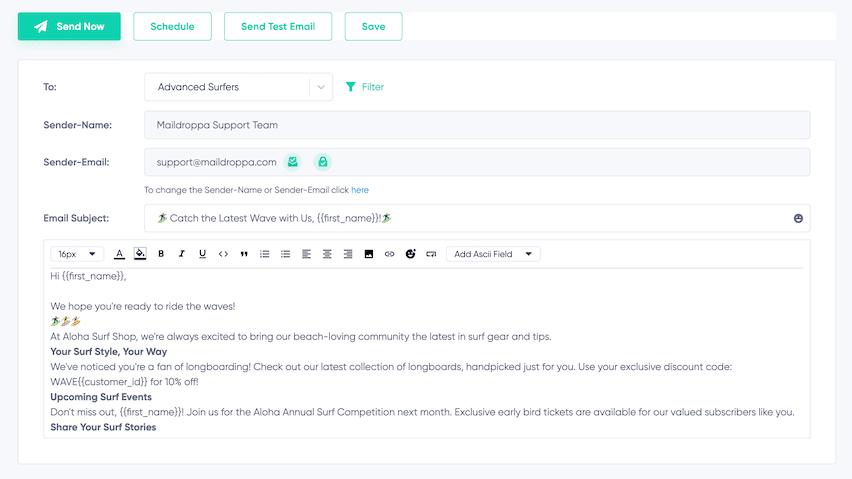This screenshot has height=479, width=852.
Task: Click the 'Hi {{first_name}},' greeting line
Action: 89,276
